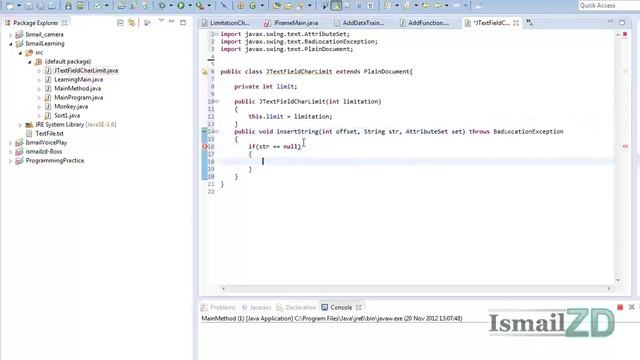
Task: Click the Quick Access search field
Action: [609, 6]
